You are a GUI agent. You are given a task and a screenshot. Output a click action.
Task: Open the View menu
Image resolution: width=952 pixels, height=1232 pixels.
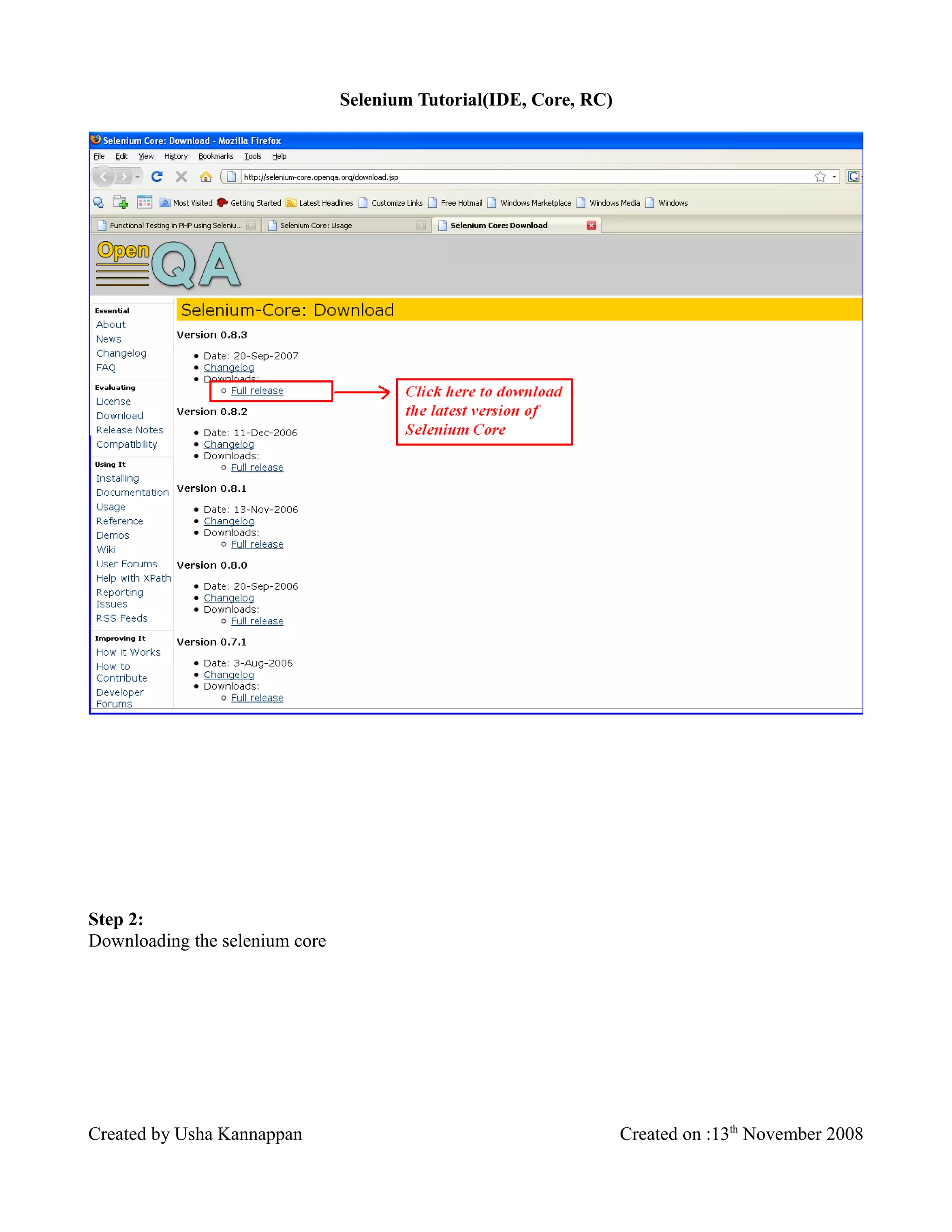coord(146,156)
